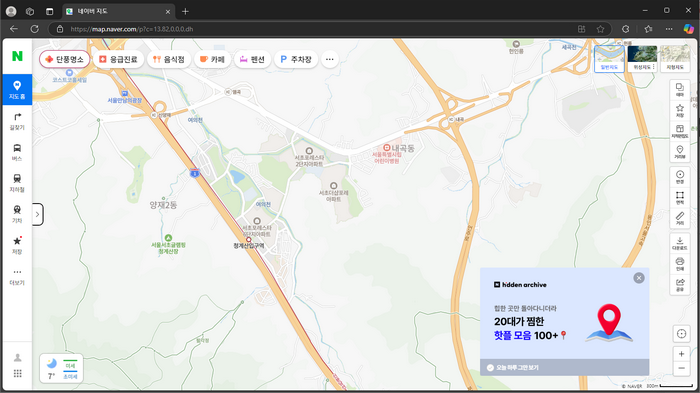Click the 공유 share map icon
Viewport: 700px width, 393px height.
[679, 284]
